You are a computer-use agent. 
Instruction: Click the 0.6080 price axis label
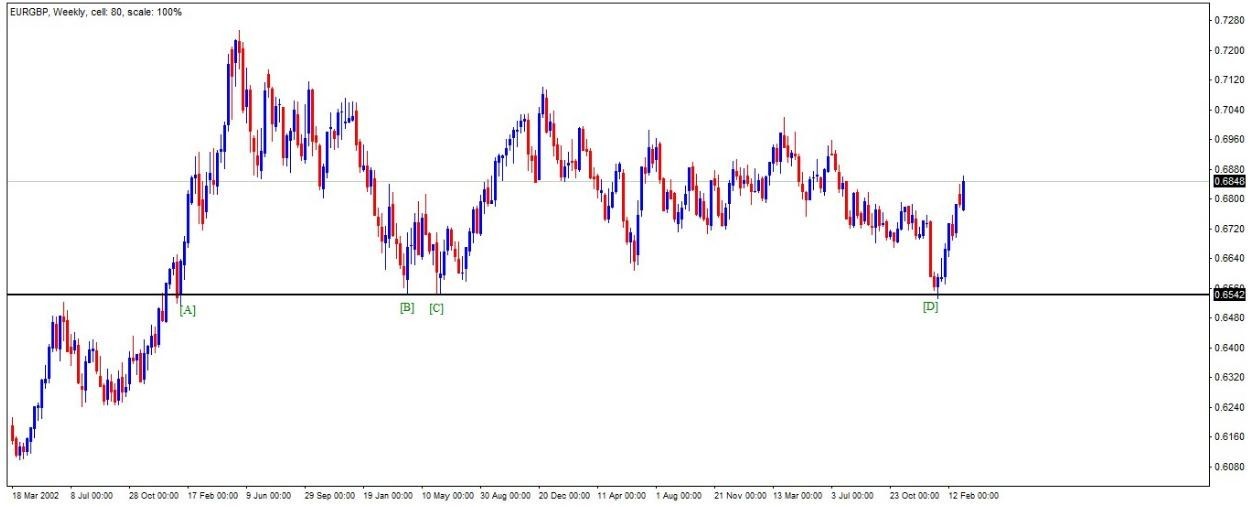tap(1229, 467)
